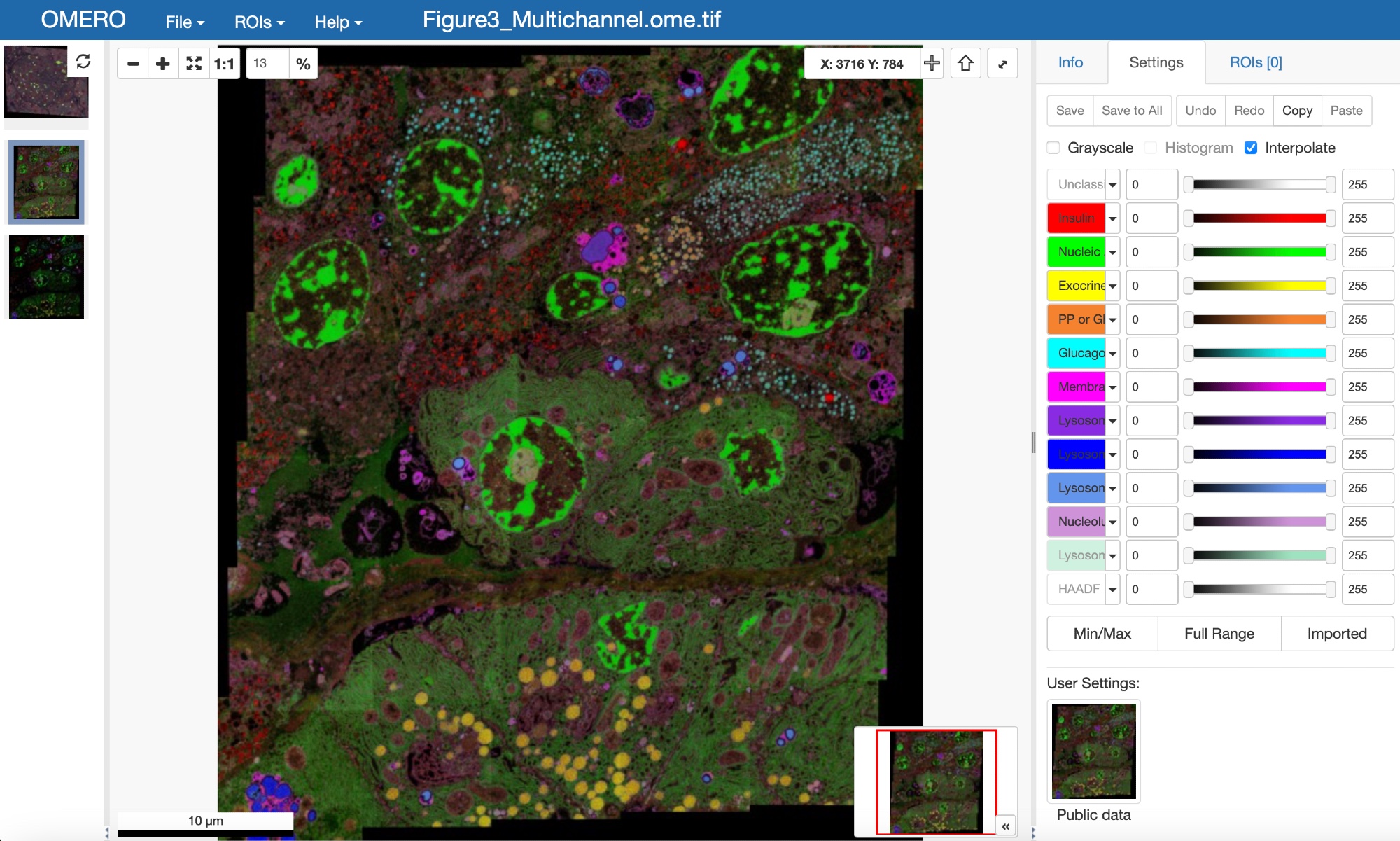Open the Nucleic channel color dropdown
Screen dimensions: 1400x841
1112,252
